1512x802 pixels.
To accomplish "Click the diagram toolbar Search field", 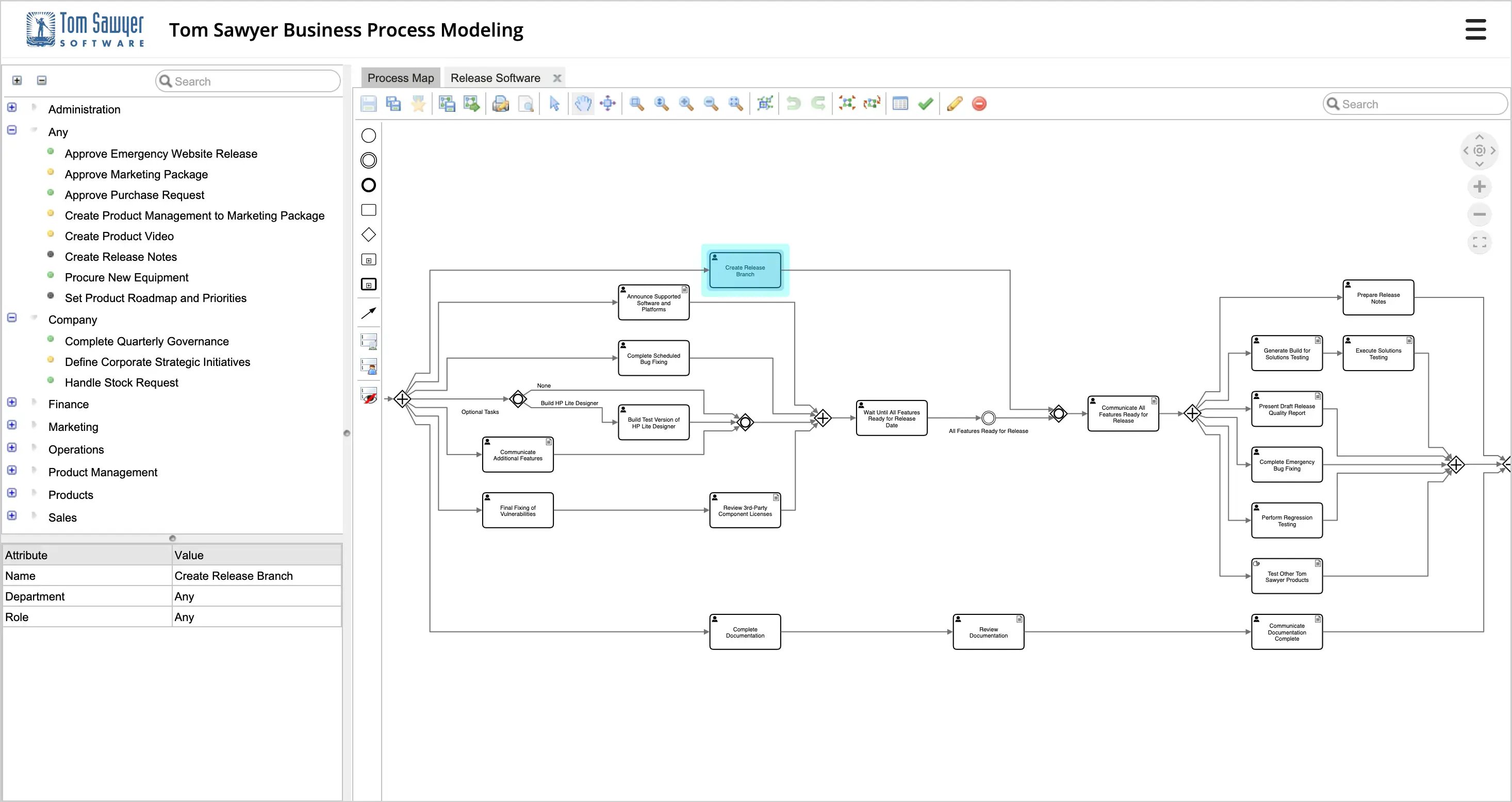I will [1415, 104].
